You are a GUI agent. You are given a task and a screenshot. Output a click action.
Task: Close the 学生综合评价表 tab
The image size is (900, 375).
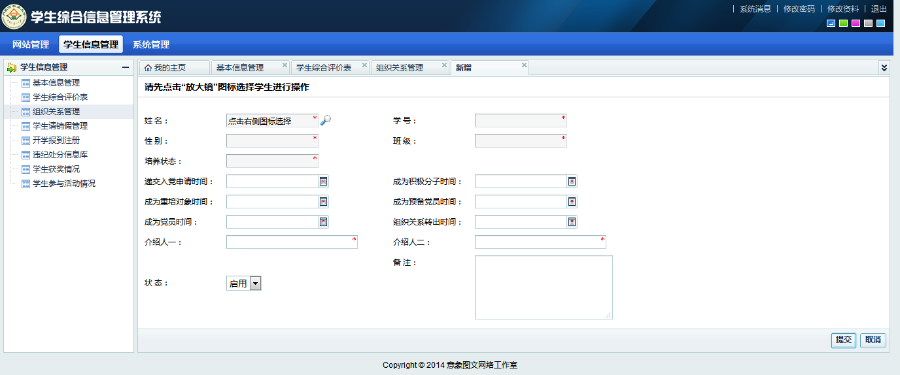coord(364,65)
